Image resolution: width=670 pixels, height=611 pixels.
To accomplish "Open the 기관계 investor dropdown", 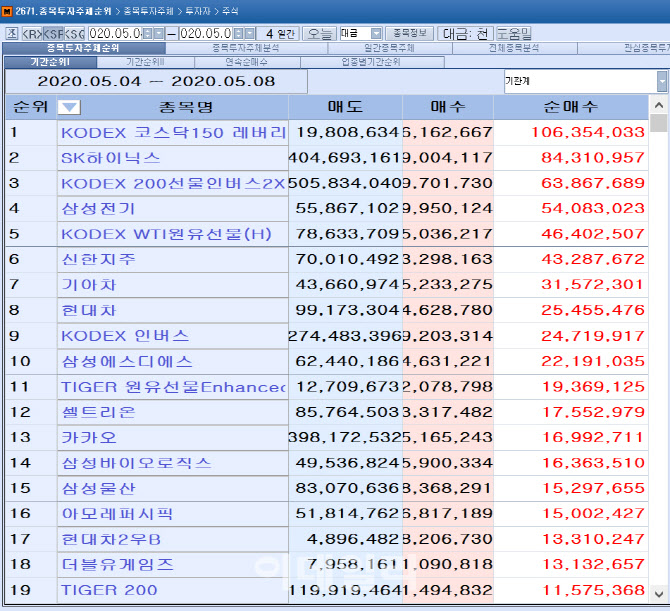I will point(662,81).
